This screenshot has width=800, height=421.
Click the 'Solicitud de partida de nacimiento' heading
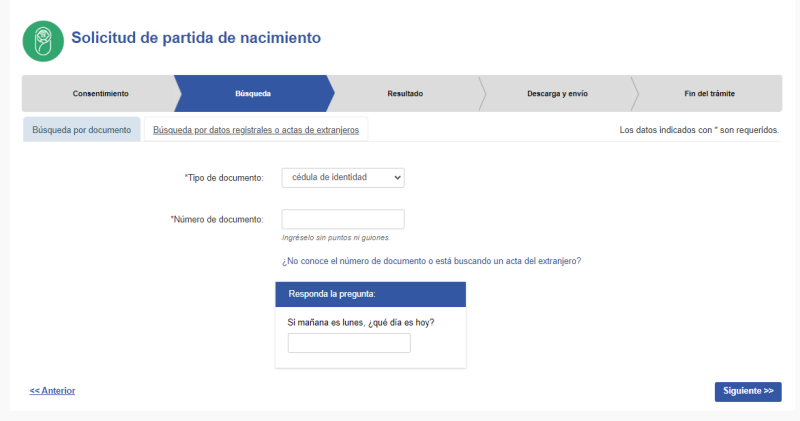[196, 38]
